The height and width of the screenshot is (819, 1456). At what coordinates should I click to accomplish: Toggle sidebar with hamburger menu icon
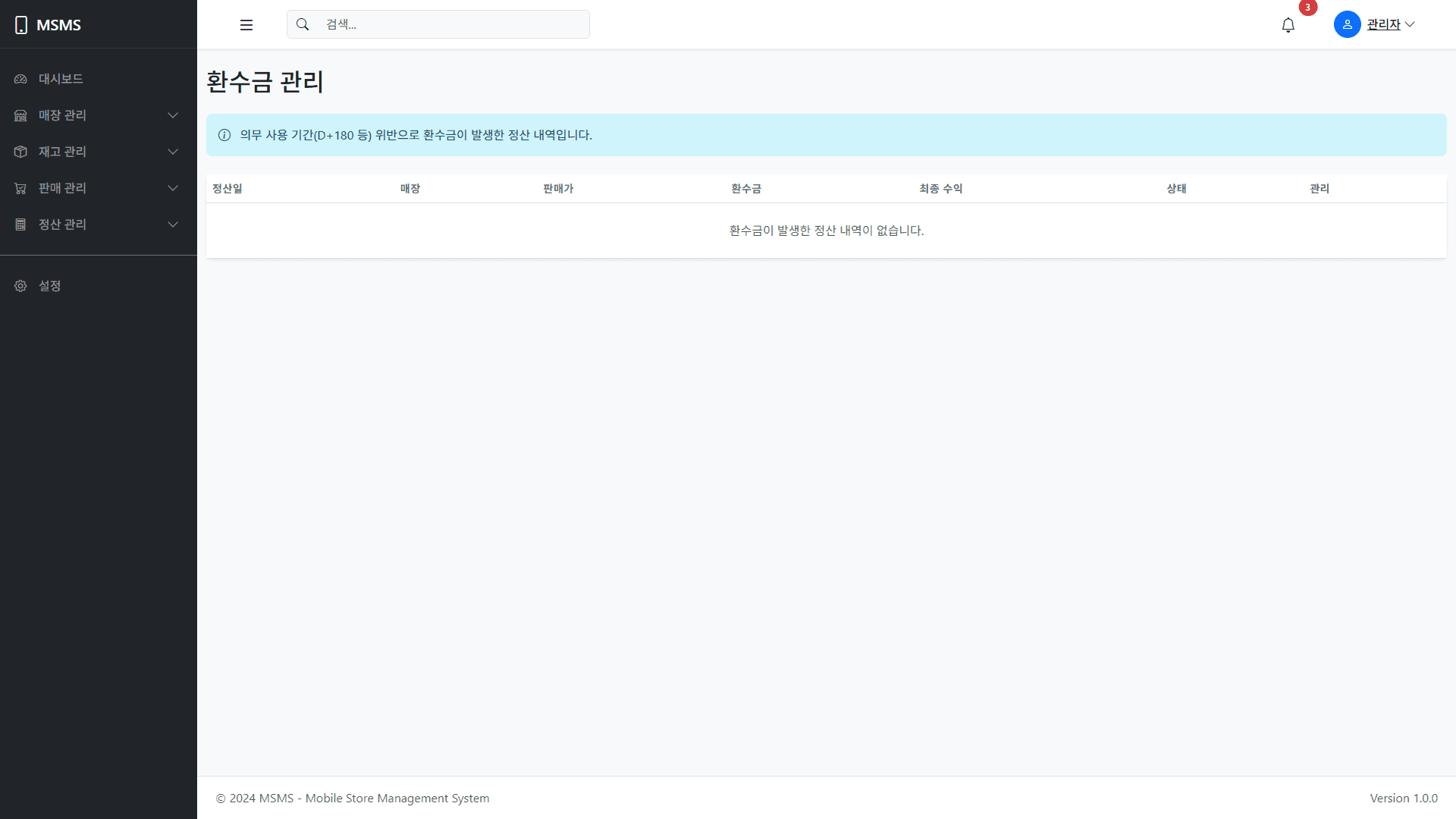tap(246, 25)
